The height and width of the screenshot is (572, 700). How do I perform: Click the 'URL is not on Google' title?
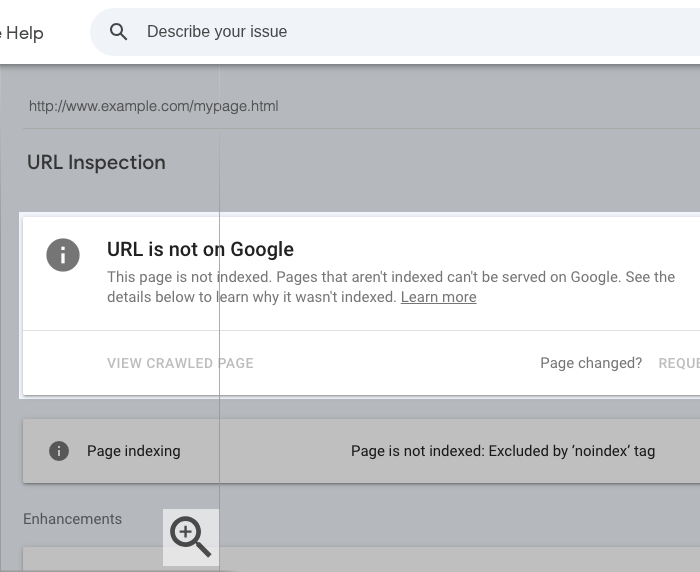[200, 249]
